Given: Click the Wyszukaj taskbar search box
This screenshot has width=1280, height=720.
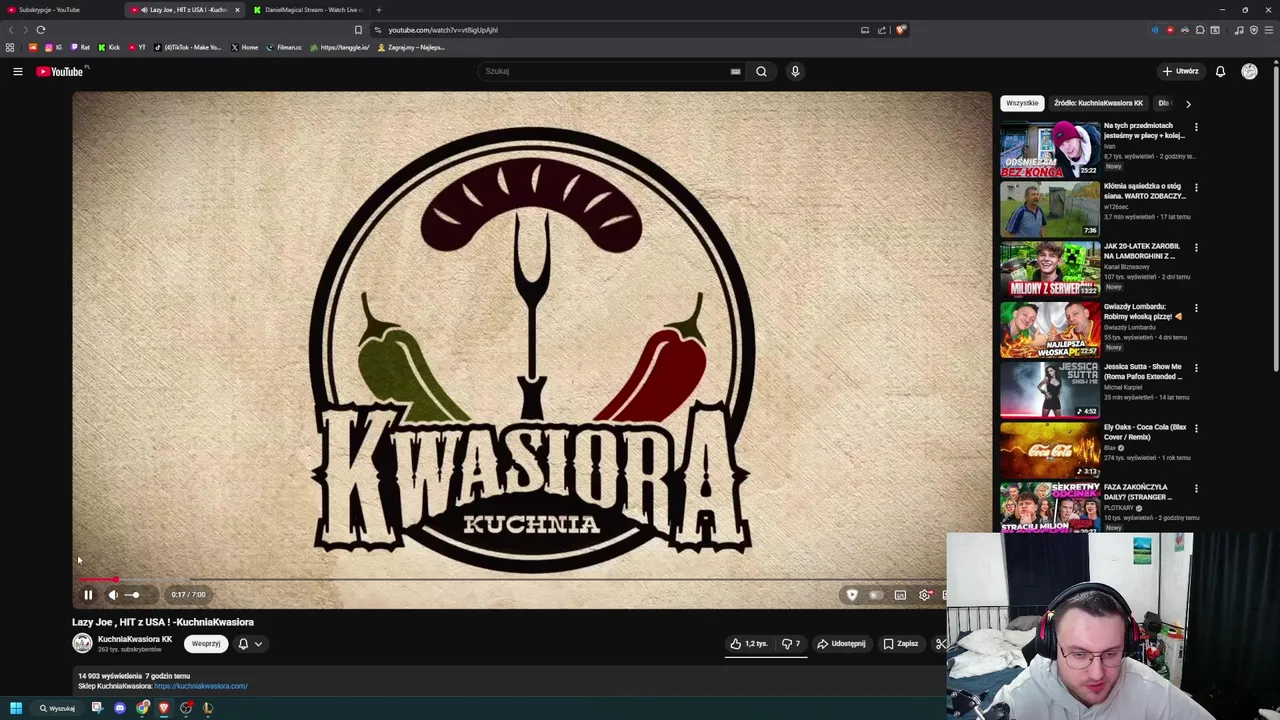Looking at the screenshot, I should coord(58,708).
